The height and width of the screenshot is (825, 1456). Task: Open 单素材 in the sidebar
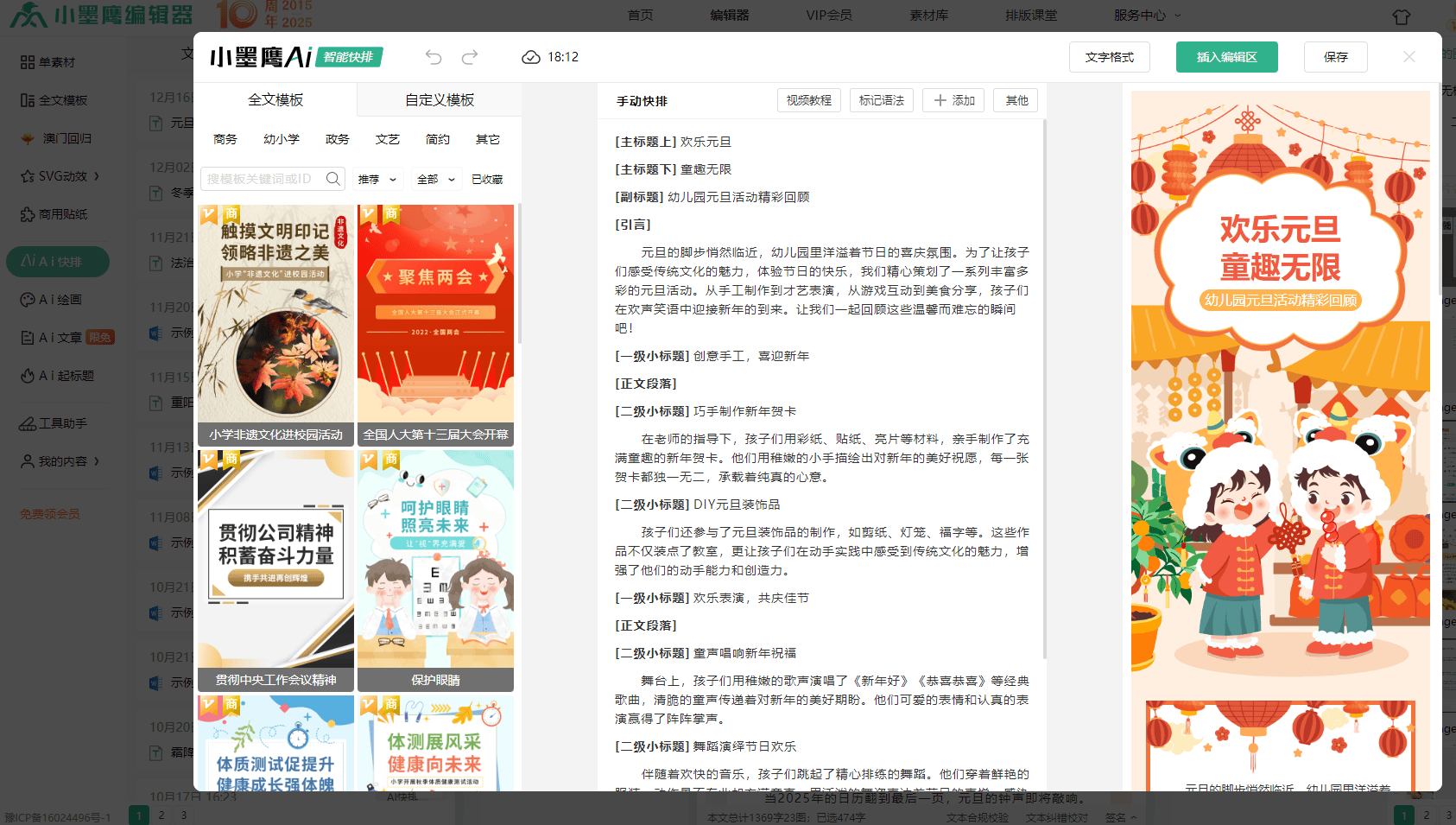pyautogui.click(x=48, y=62)
